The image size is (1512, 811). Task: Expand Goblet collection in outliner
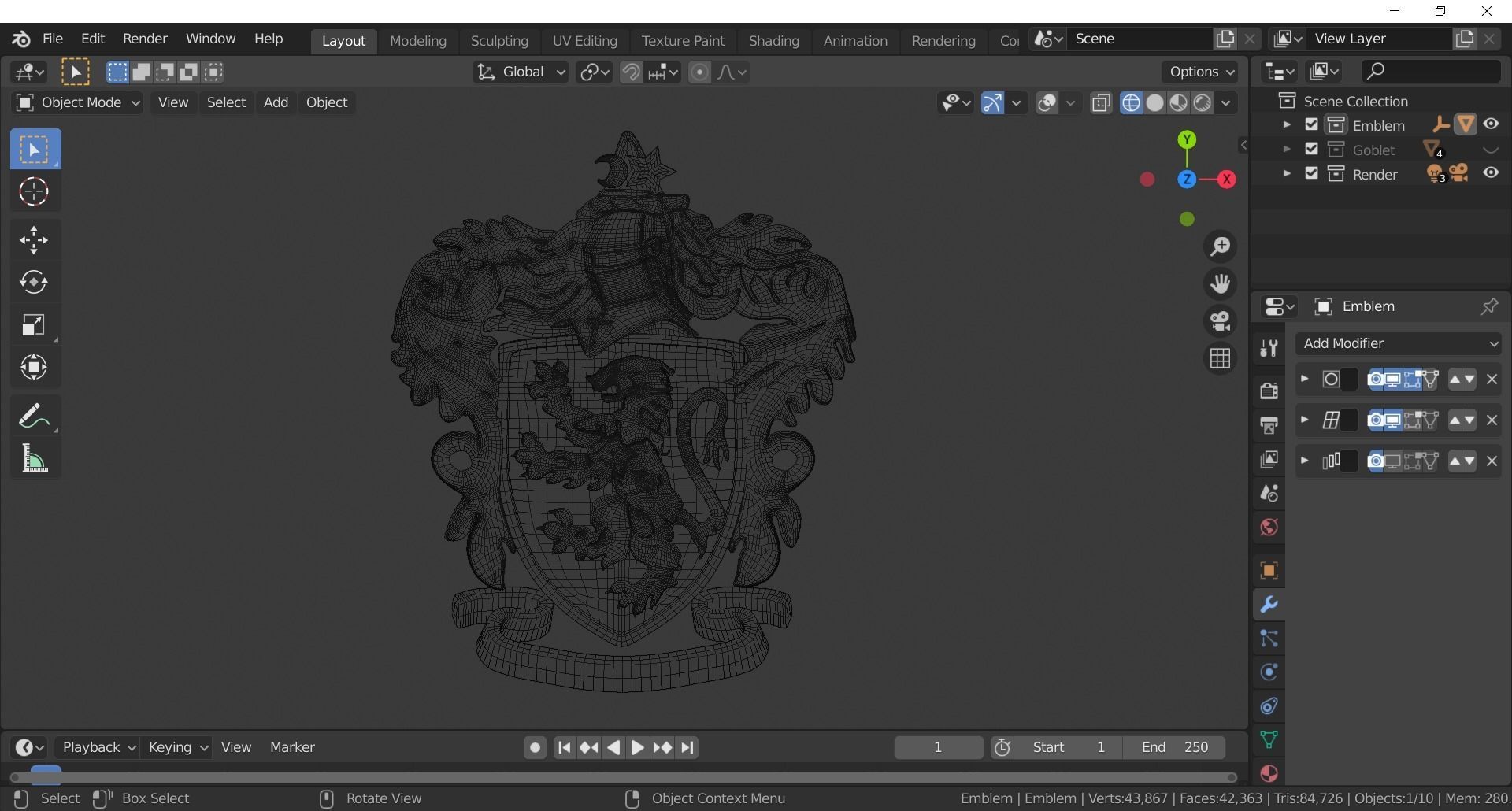tap(1287, 149)
